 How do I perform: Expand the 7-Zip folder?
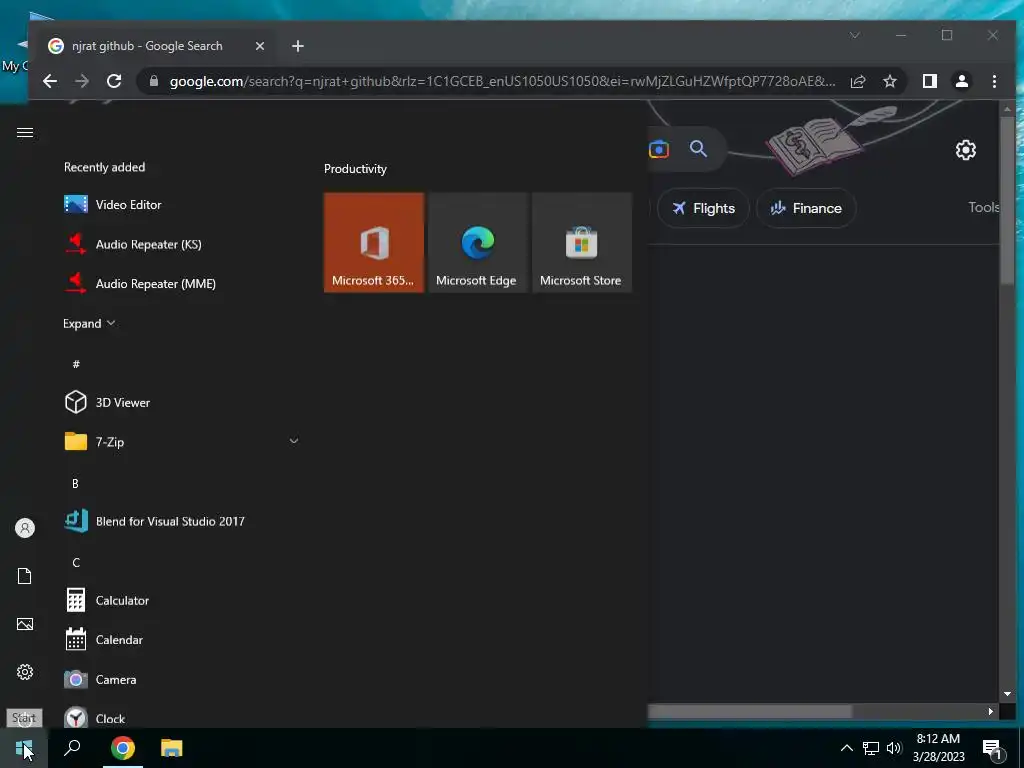tap(293, 441)
